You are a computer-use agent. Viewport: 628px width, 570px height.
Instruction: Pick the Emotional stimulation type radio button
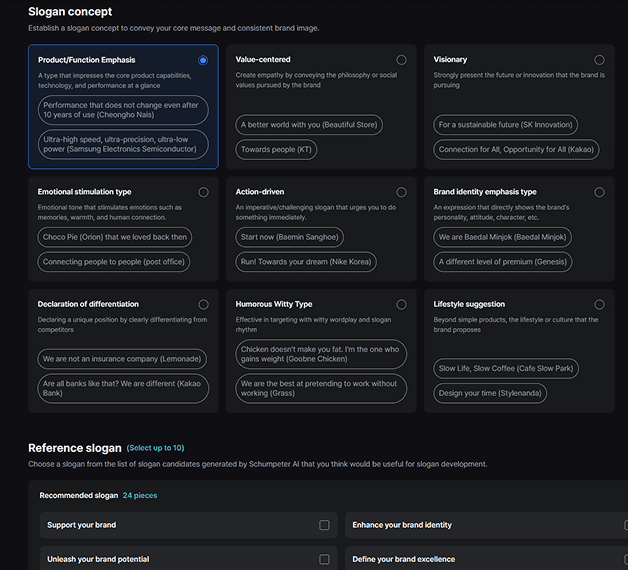pyautogui.click(x=203, y=192)
